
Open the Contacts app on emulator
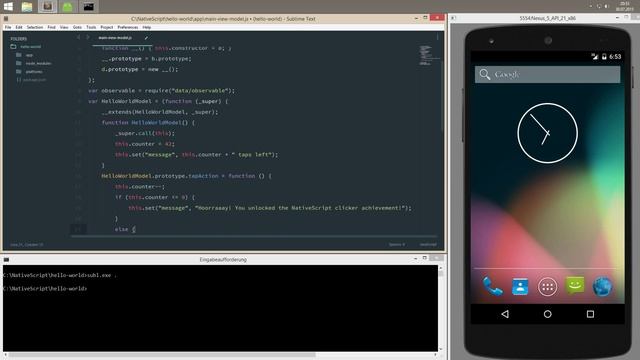[520, 287]
